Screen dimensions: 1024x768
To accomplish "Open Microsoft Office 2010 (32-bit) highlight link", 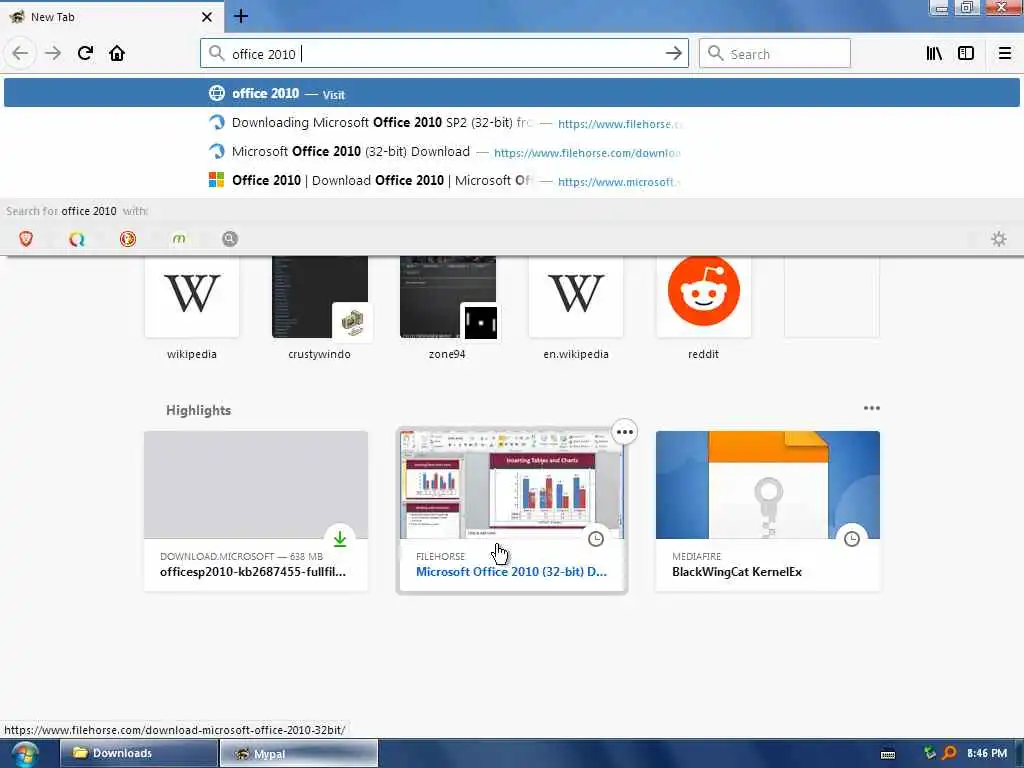I will tap(511, 571).
